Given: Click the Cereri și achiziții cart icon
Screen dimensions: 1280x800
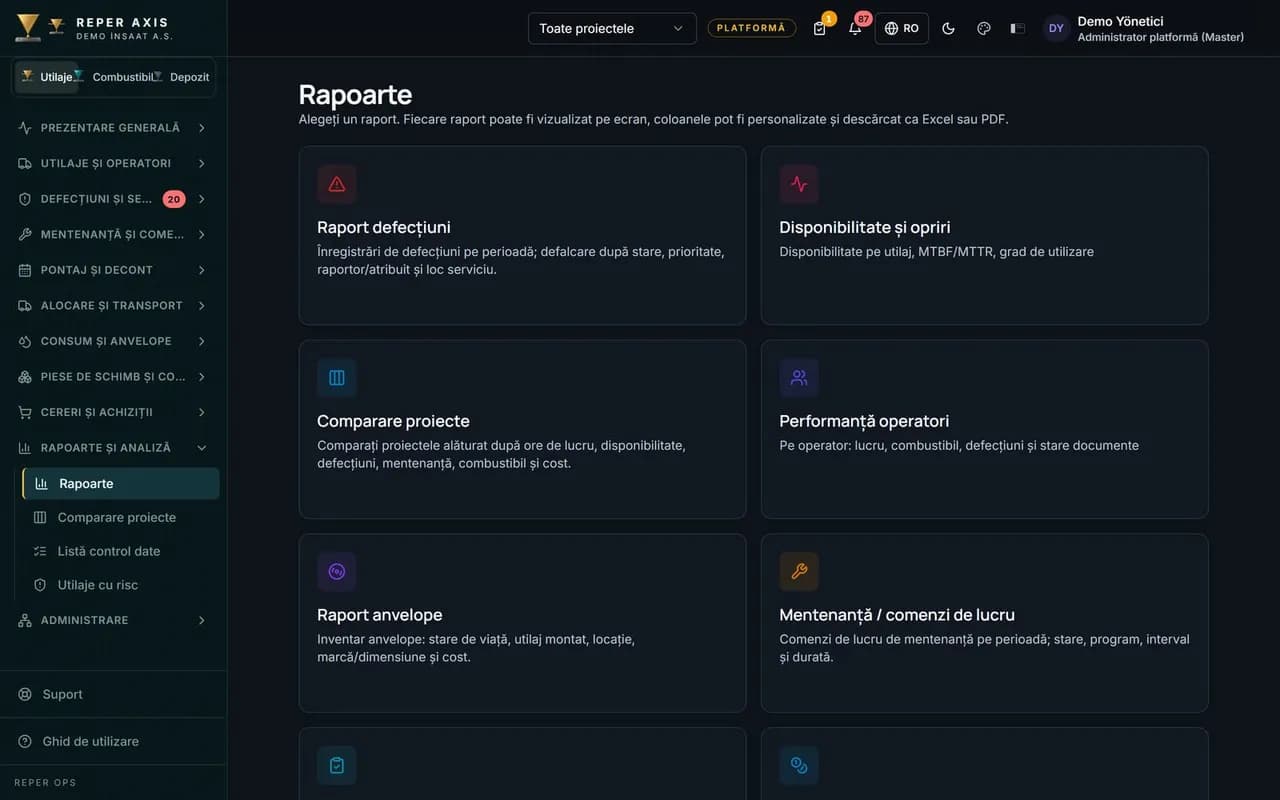Looking at the screenshot, I should click(x=25, y=412).
